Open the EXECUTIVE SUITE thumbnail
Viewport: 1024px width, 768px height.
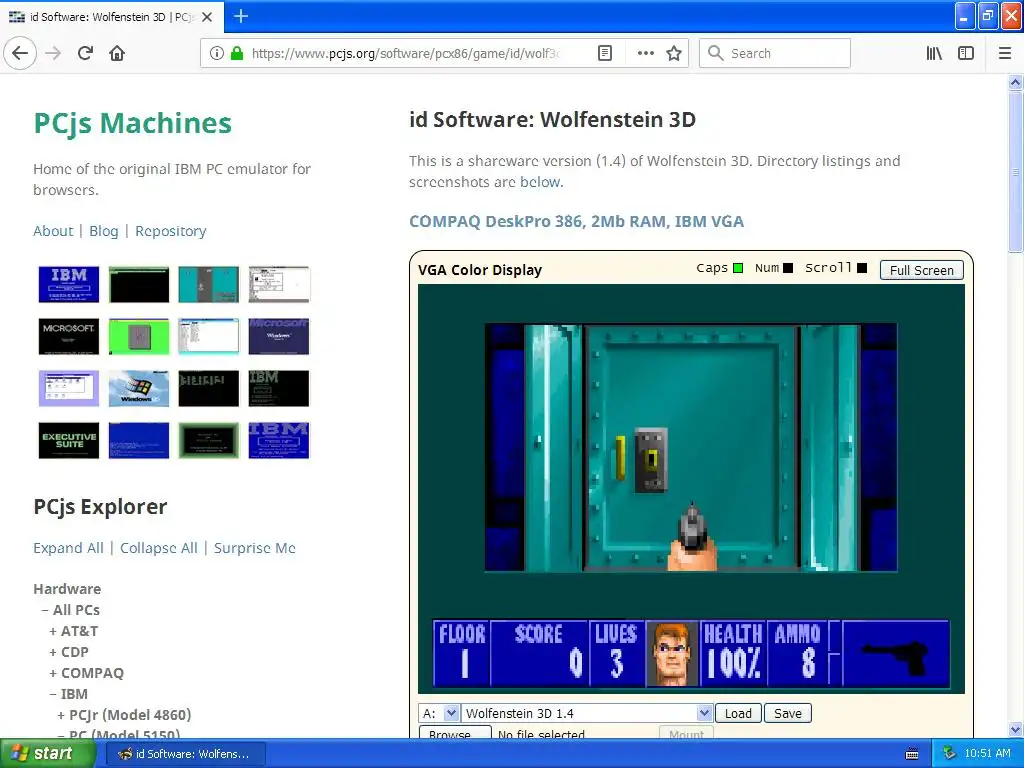tap(69, 440)
